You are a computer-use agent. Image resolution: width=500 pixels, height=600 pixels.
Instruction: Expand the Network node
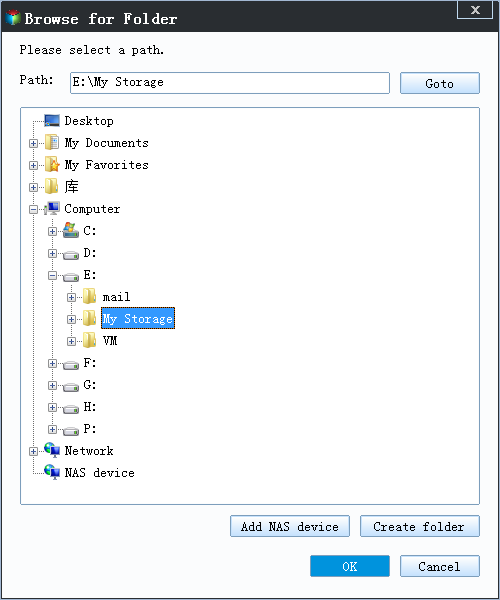33,452
